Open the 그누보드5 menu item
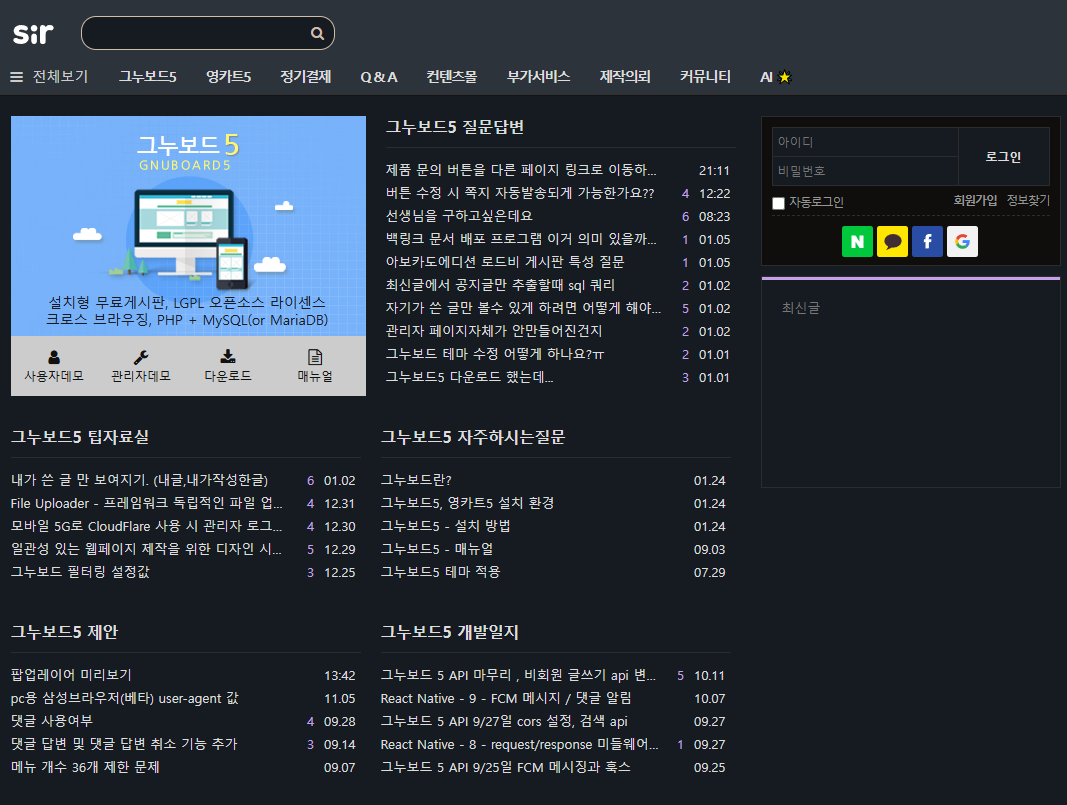Viewport: 1067px width, 805px height. coord(147,77)
